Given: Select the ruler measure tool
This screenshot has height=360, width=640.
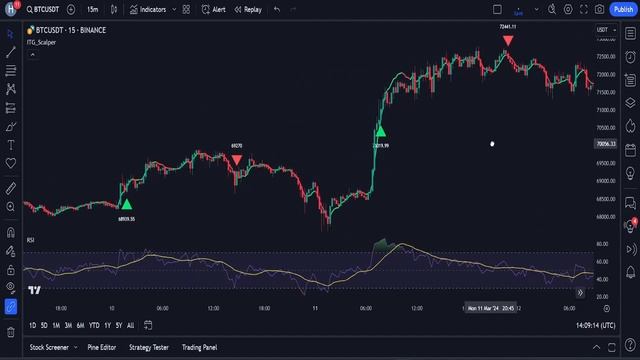Looking at the screenshot, I should pyautogui.click(x=11, y=188).
